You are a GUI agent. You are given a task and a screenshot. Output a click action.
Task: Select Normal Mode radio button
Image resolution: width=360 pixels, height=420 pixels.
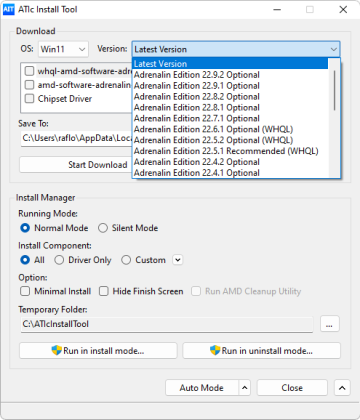[25, 228]
